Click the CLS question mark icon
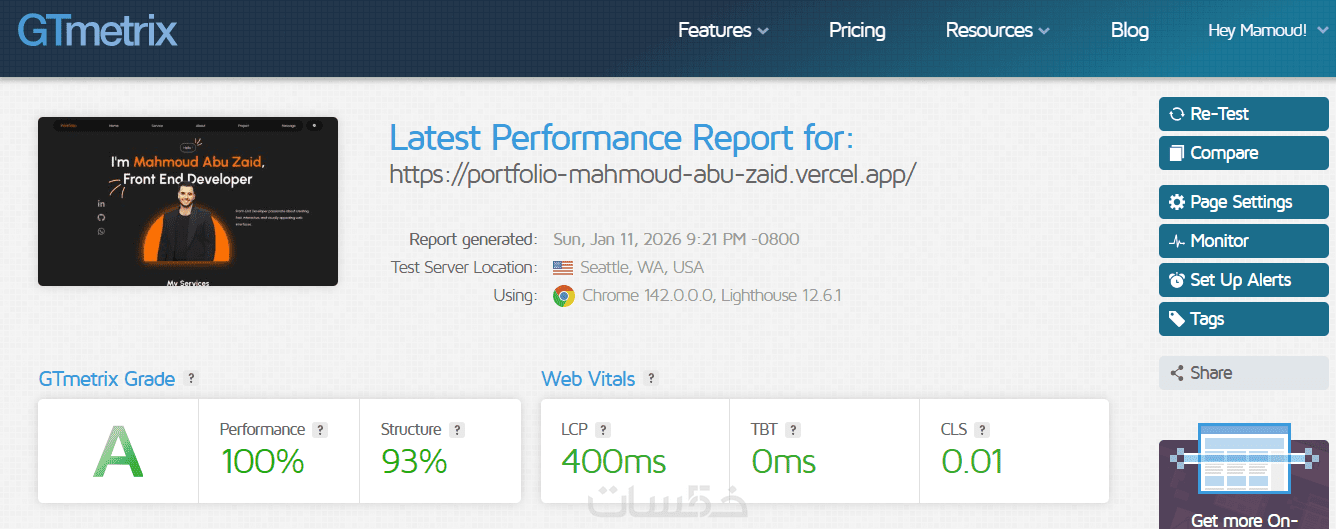The height and width of the screenshot is (529, 1336). tap(982, 430)
